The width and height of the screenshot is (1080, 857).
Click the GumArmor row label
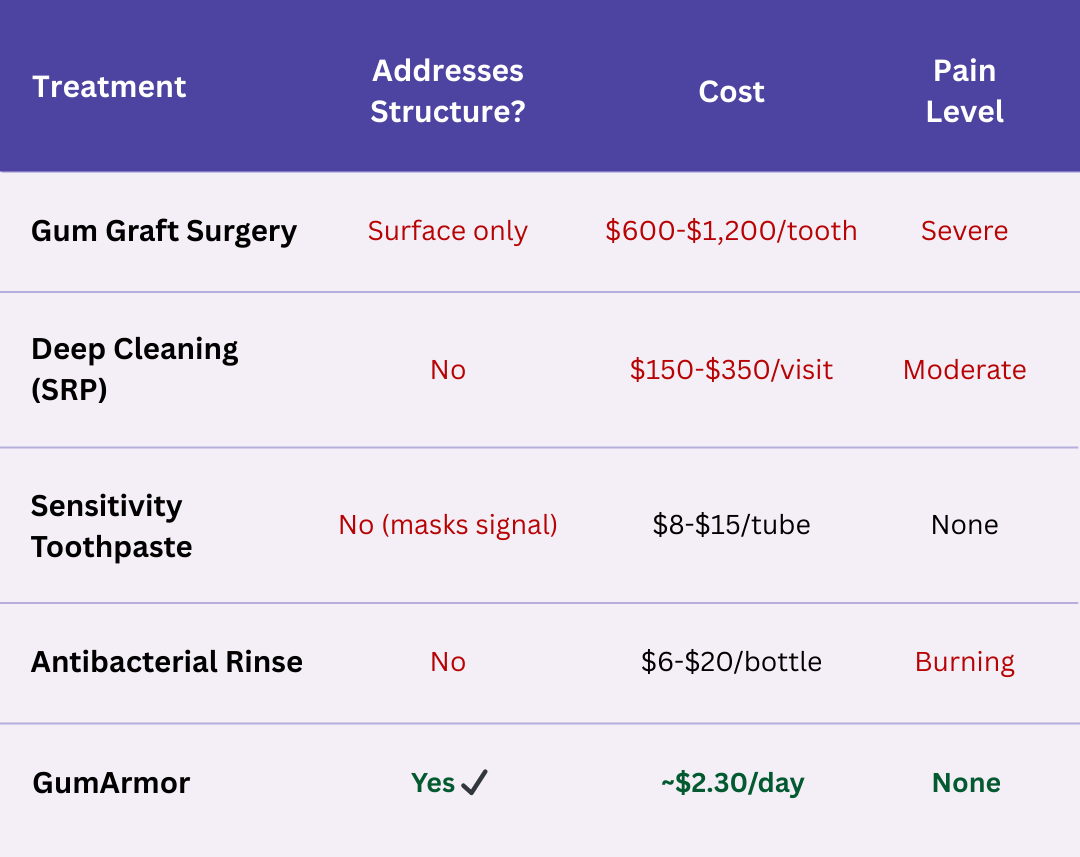point(111,783)
